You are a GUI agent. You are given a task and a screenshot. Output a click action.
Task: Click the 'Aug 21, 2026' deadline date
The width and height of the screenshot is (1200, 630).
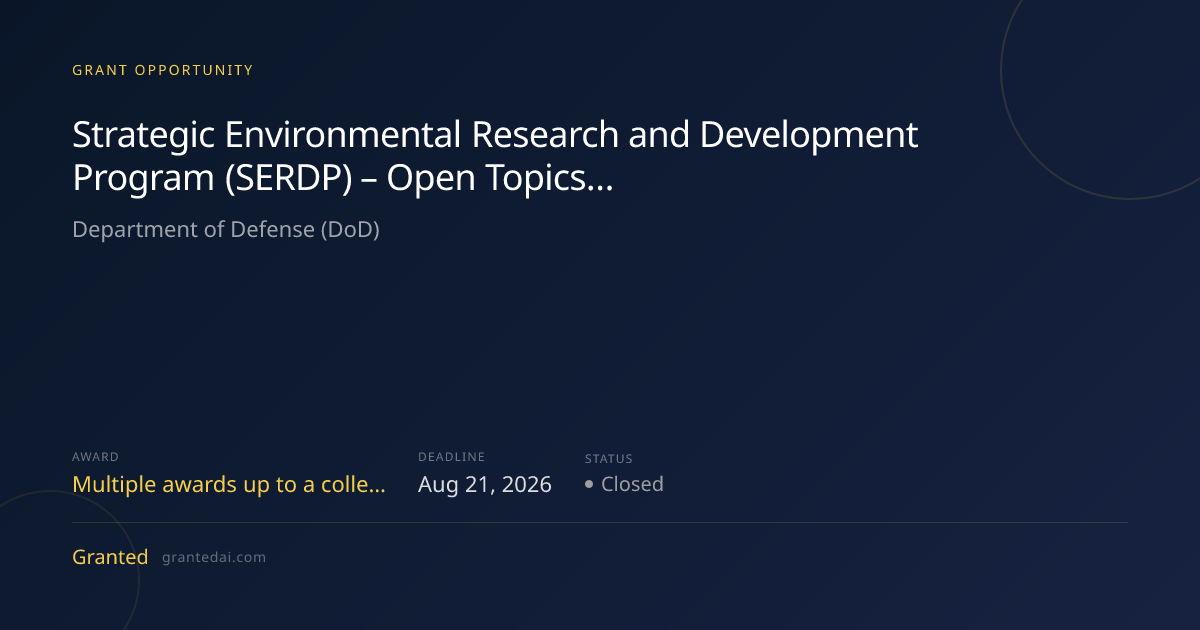485,485
